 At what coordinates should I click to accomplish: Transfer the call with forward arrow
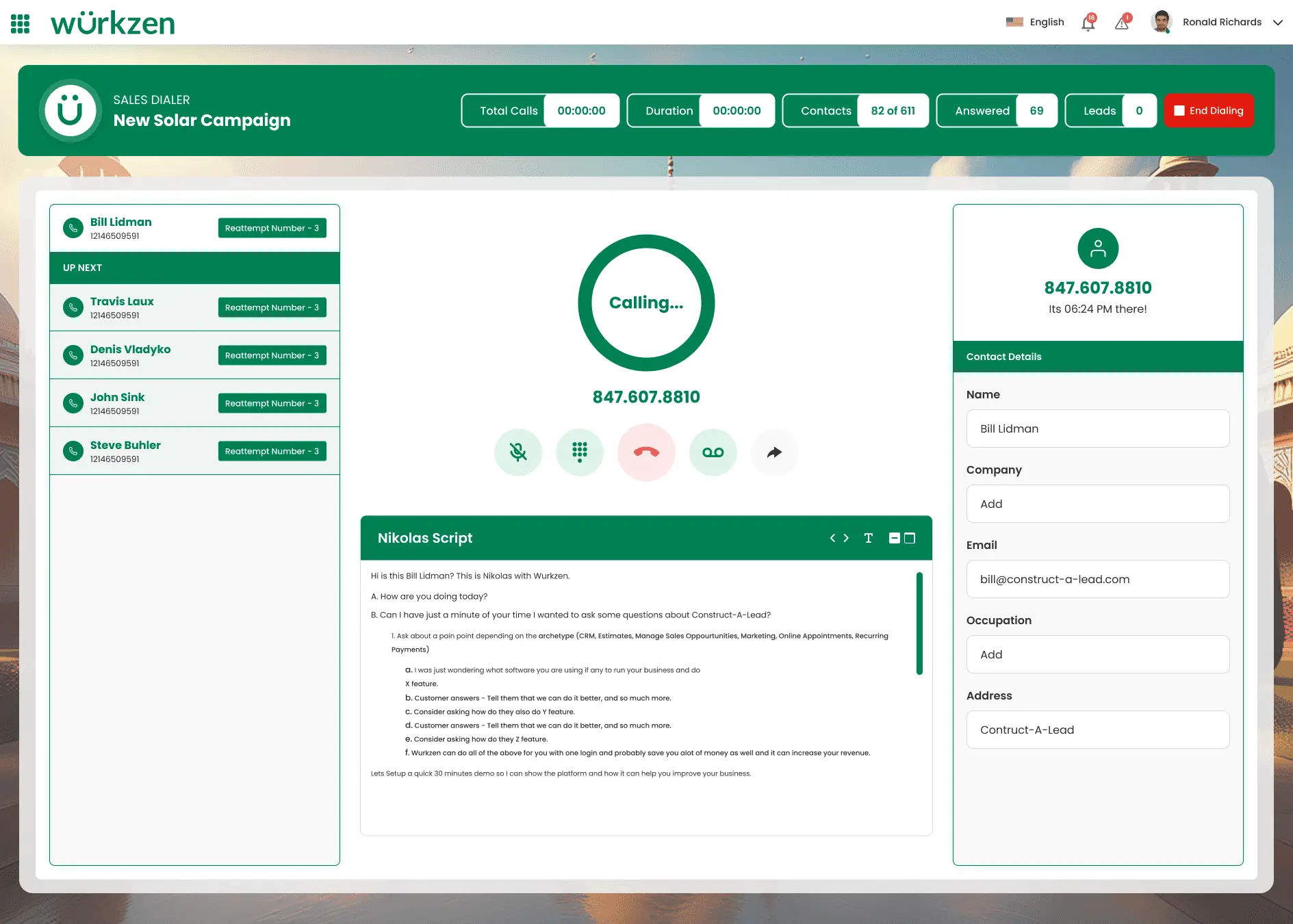point(774,452)
